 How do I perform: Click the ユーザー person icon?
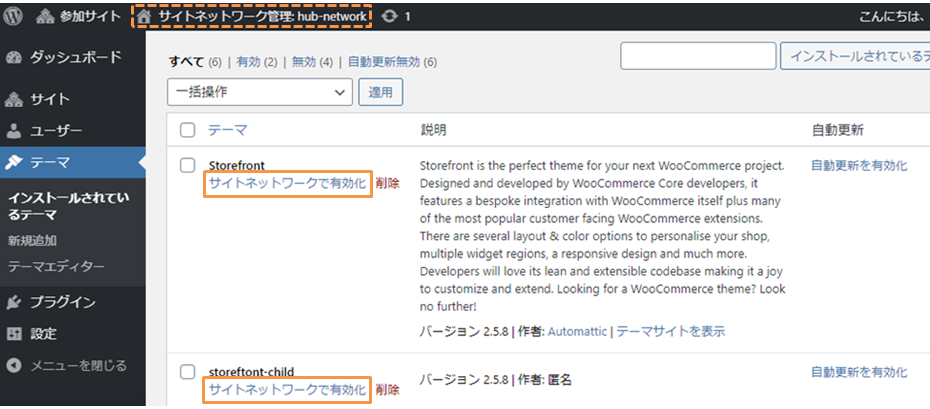click(14, 130)
